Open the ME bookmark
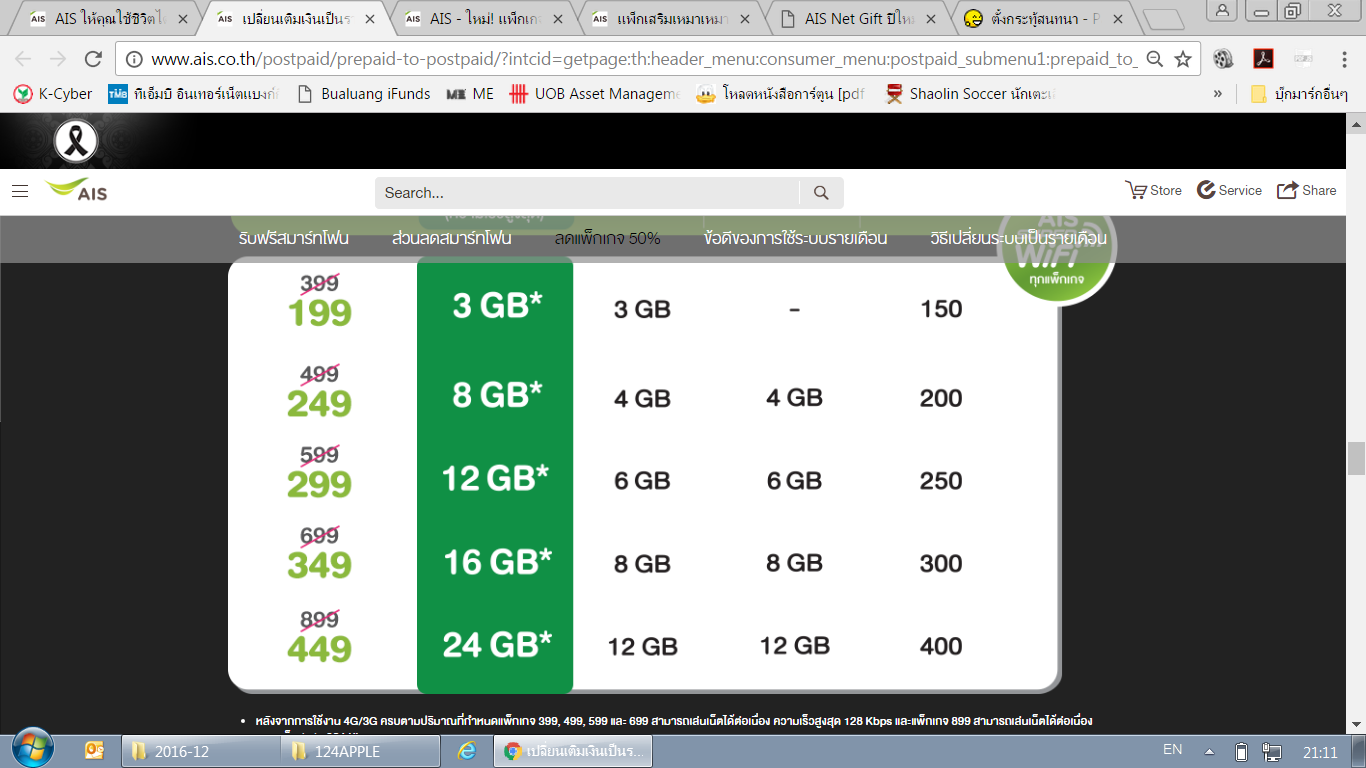Viewport: 1366px width, 768px height. click(470, 94)
